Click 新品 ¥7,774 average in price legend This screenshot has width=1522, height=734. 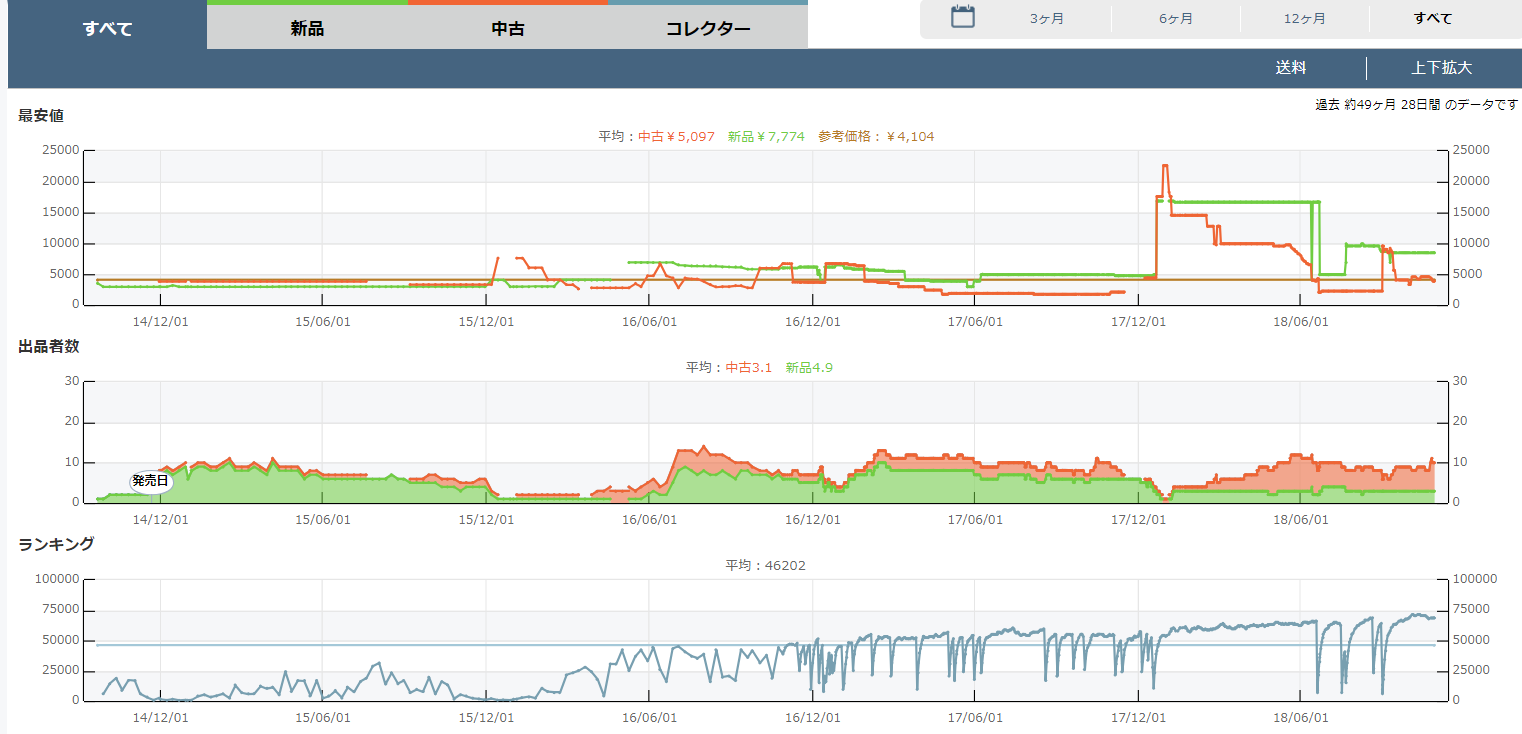pos(765,137)
